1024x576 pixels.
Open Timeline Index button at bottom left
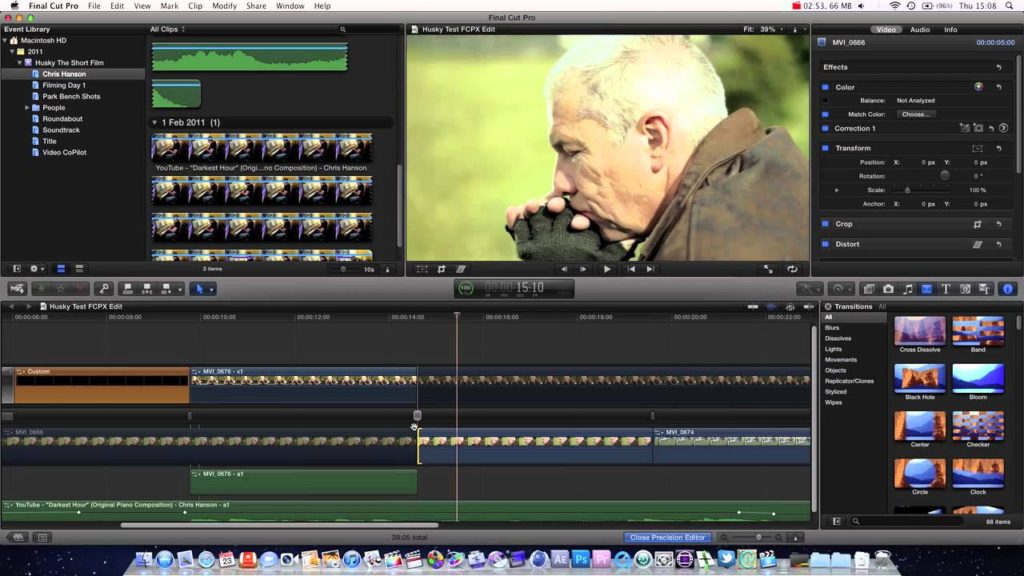tap(42, 537)
